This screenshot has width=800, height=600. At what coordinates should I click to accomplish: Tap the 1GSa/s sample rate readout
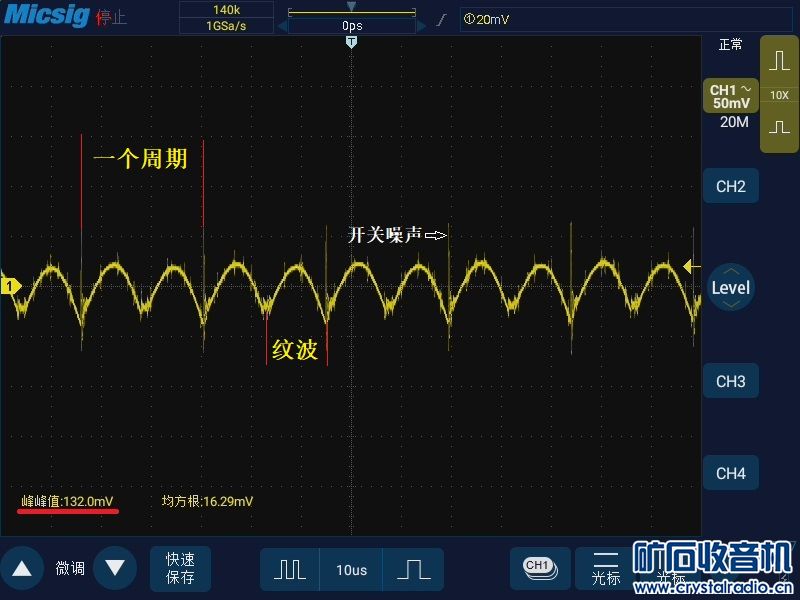226,26
